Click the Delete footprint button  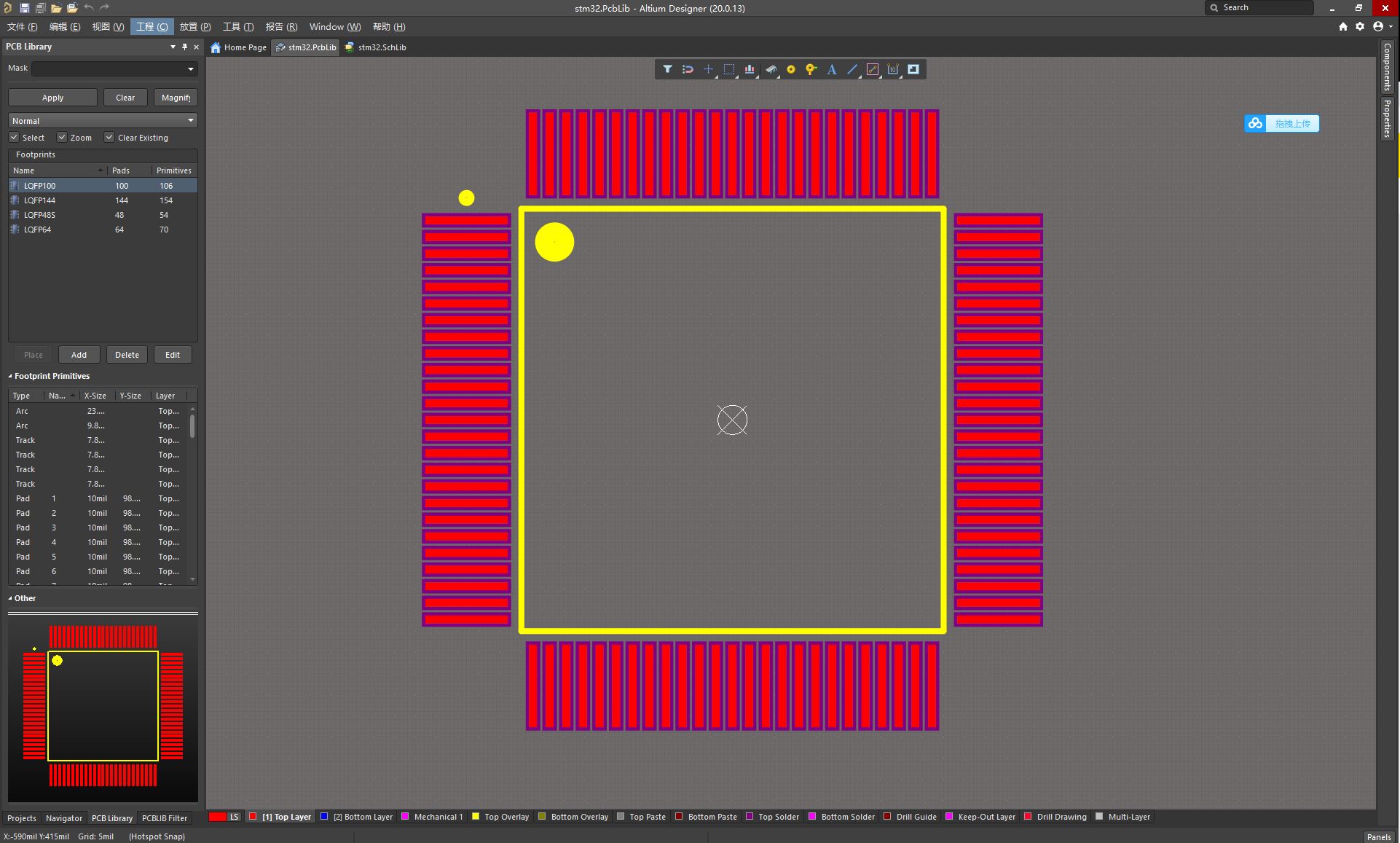[x=127, y=355]
